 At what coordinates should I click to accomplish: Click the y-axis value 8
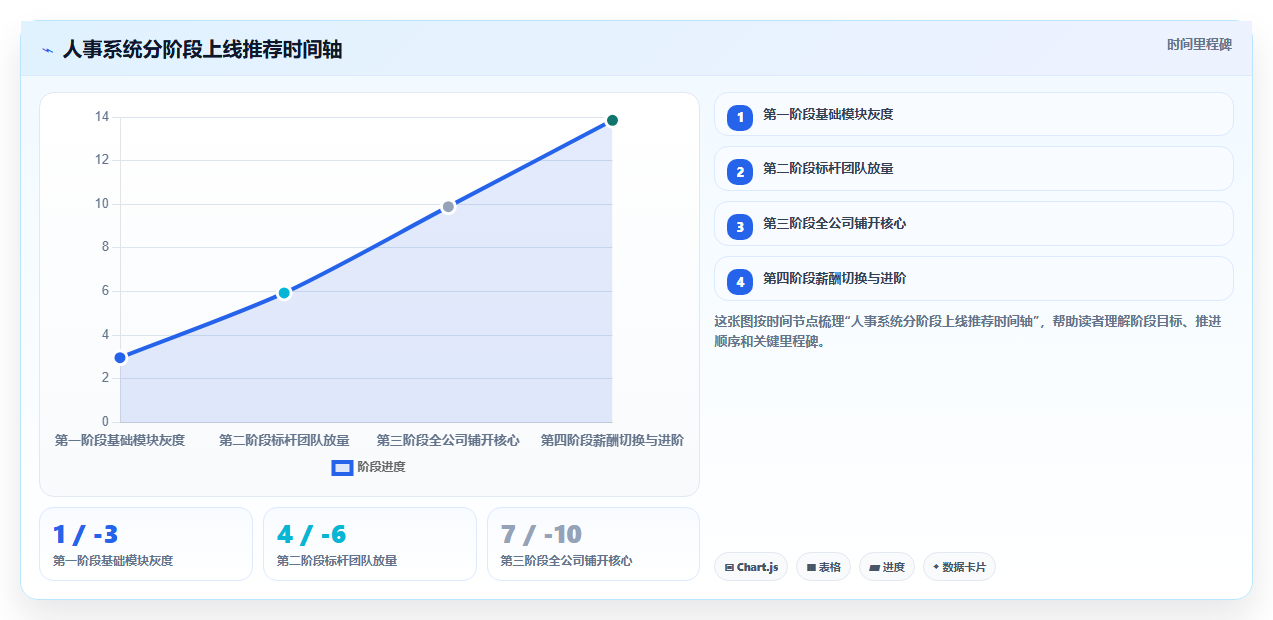click(x=105, y=247)
